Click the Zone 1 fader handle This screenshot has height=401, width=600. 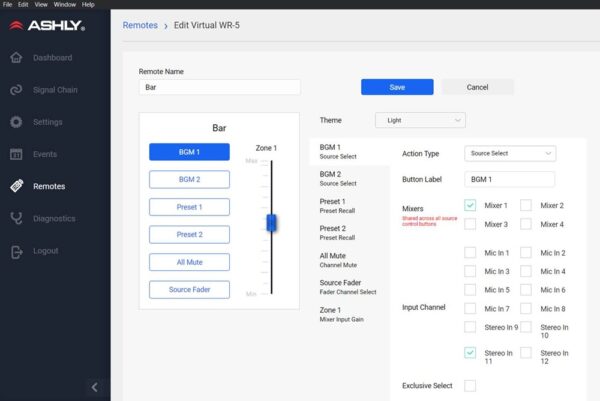[270, 223]
